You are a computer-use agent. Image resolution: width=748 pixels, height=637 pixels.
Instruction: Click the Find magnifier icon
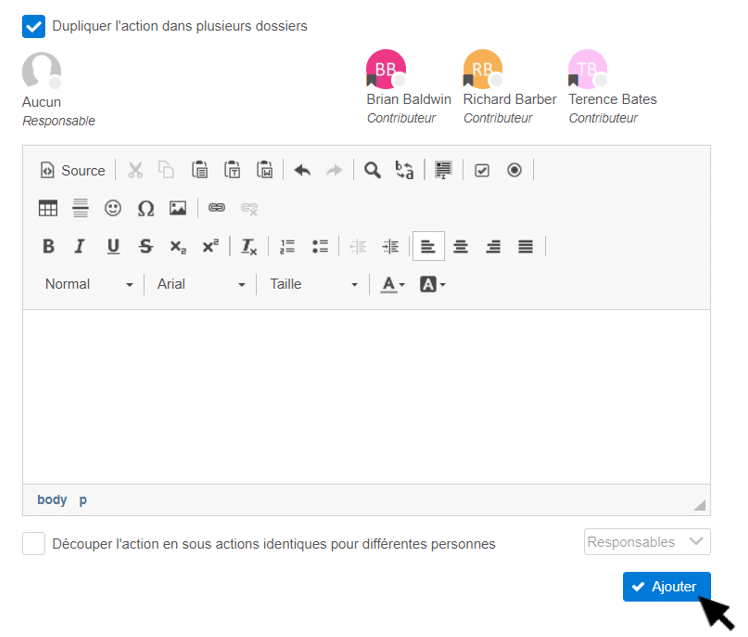372,170
